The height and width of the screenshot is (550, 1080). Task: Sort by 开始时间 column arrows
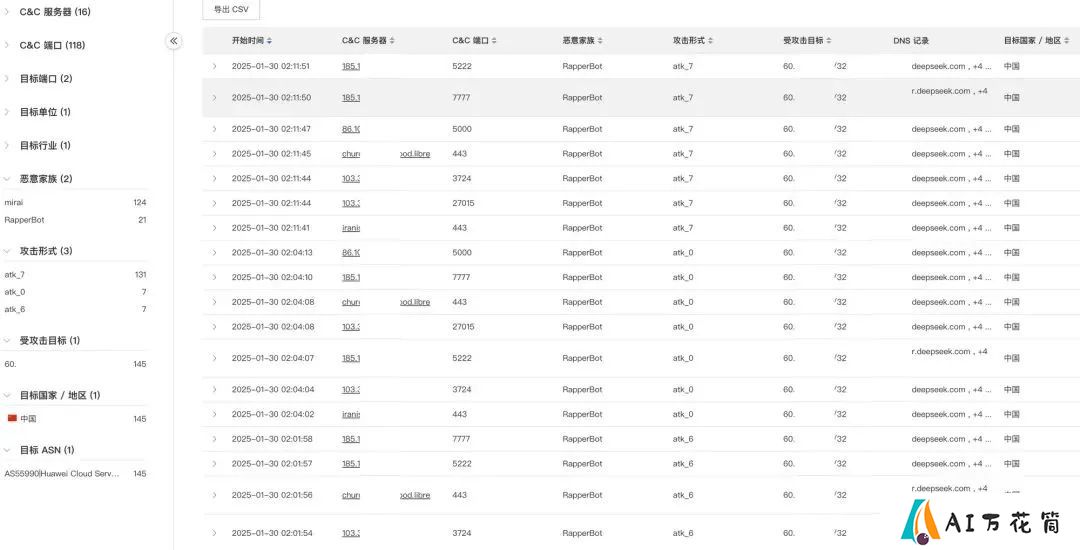(269, 41)
